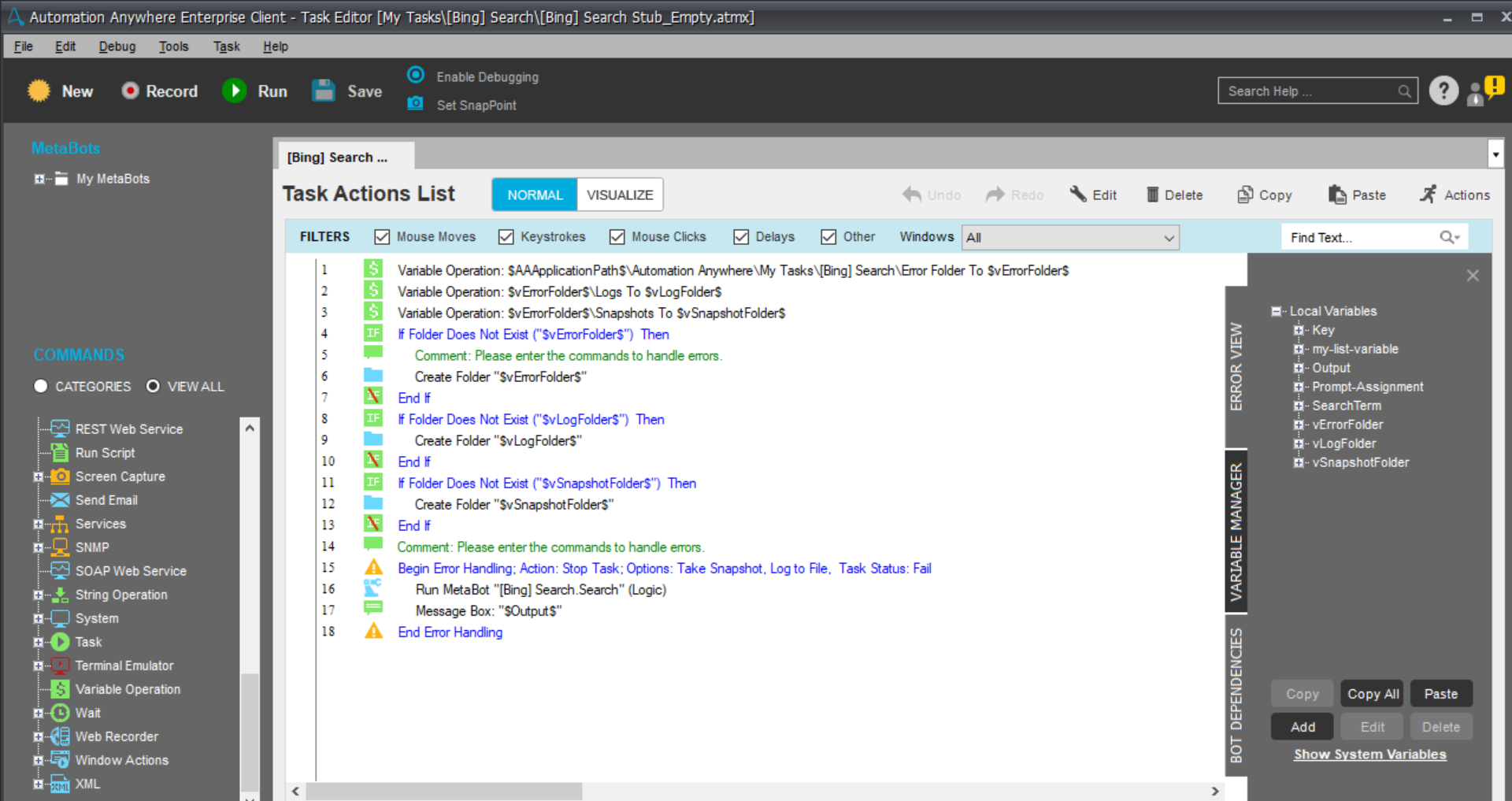Click the Undo arrow icon
The image size is (1512, 801).
pyautogui.click(x=912, y=195)
